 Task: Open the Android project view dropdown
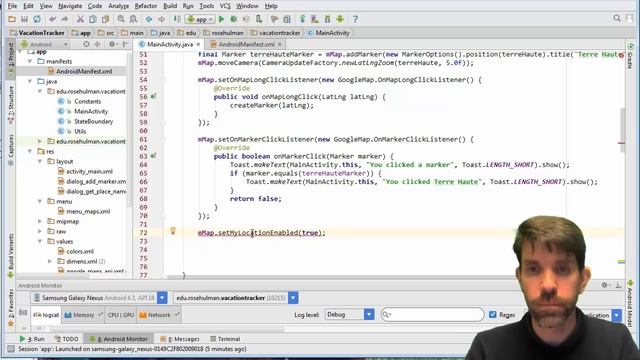(x=44, y=44)
